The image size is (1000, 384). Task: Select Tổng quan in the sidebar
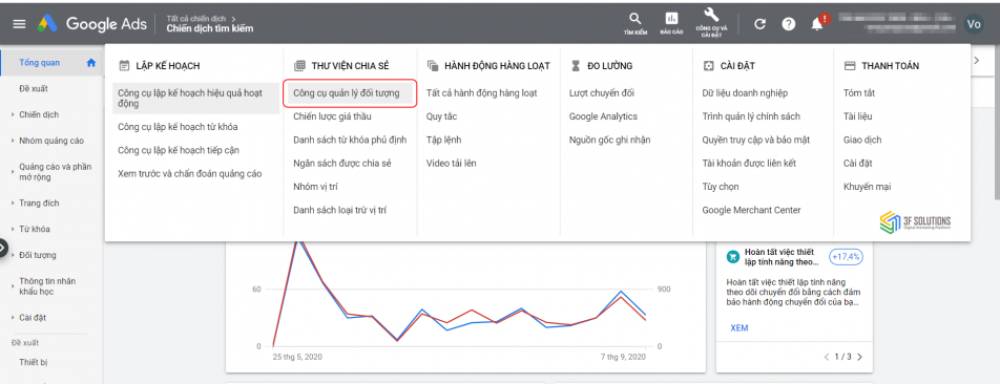pyautogui.click(x=40, y=63)
